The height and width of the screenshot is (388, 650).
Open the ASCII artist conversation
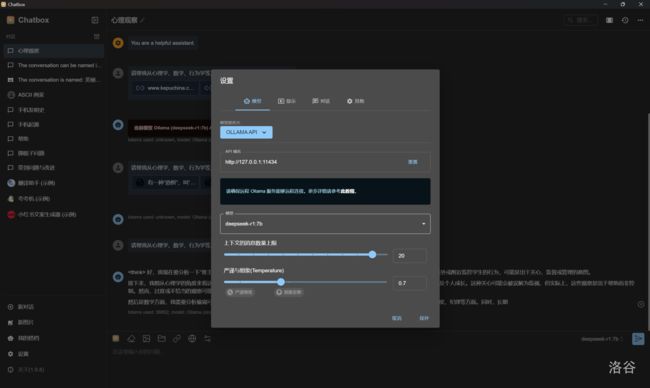[54, 95]
